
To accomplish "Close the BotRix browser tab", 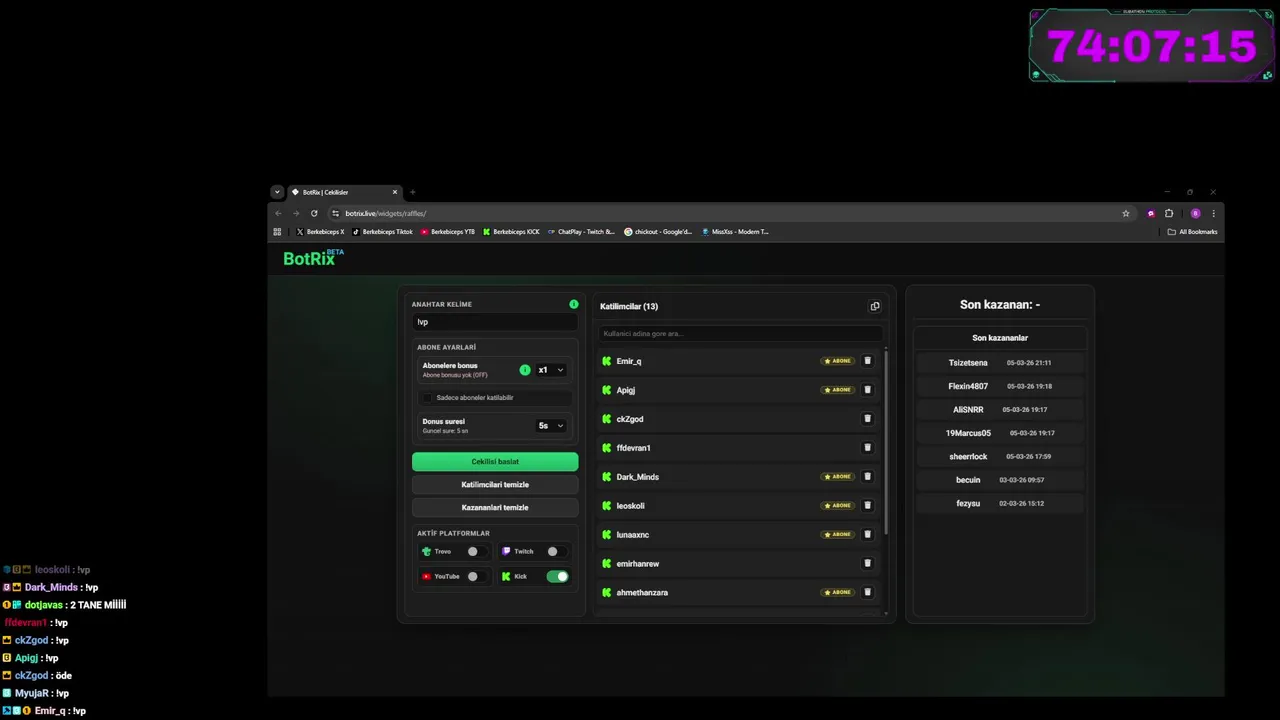I will (x=395, y=192).
